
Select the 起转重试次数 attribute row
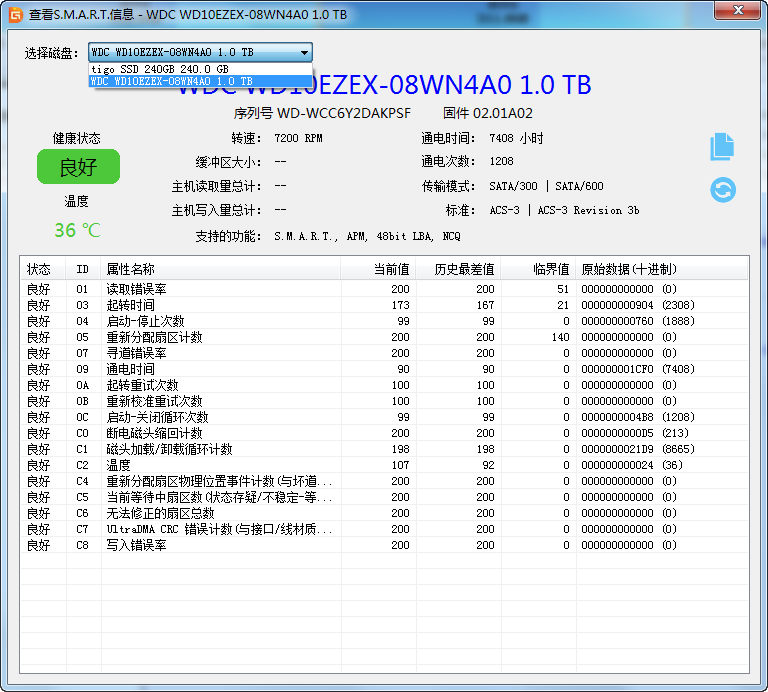pos(384,385)
